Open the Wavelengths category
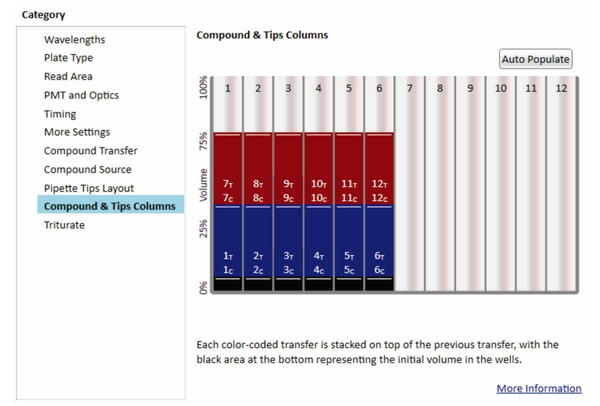 coord(74,39)
